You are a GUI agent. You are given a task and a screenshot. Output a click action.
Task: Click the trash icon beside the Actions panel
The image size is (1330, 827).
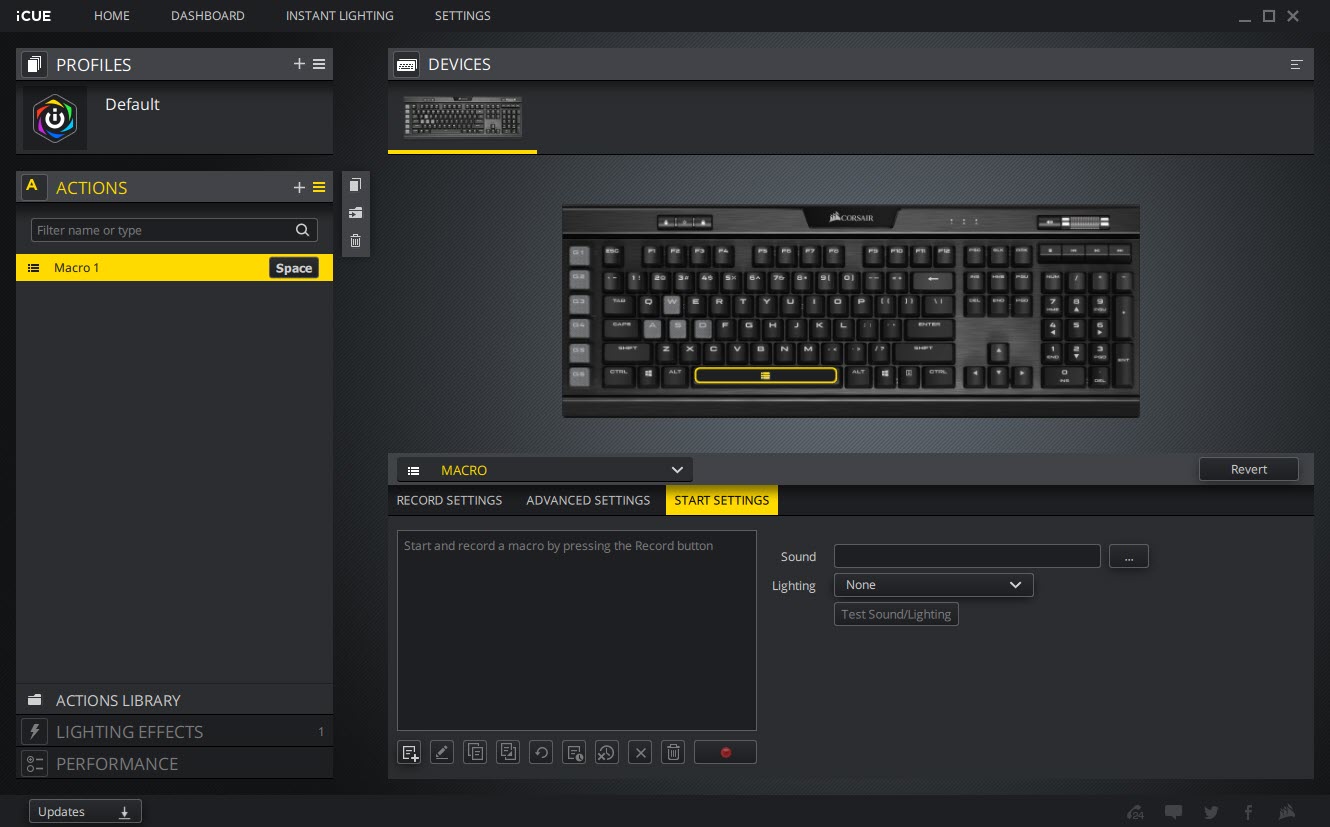tap(355, 240)
